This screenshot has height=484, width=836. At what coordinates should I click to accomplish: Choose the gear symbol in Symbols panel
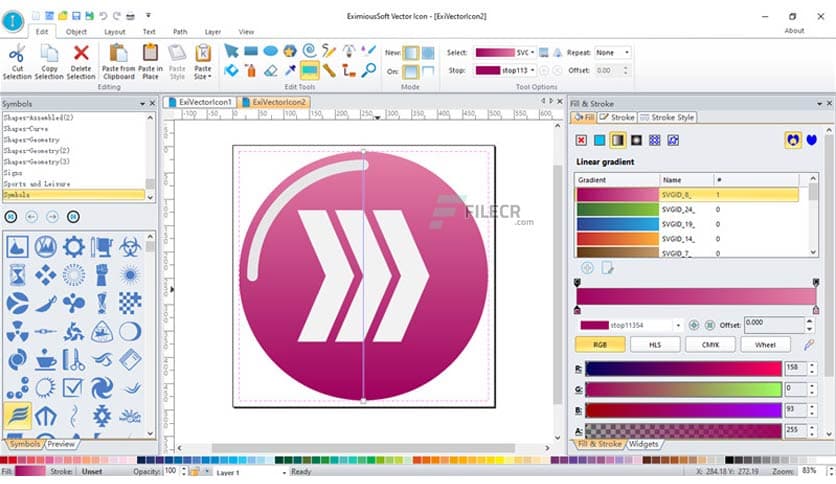click(x=74, y=247)
